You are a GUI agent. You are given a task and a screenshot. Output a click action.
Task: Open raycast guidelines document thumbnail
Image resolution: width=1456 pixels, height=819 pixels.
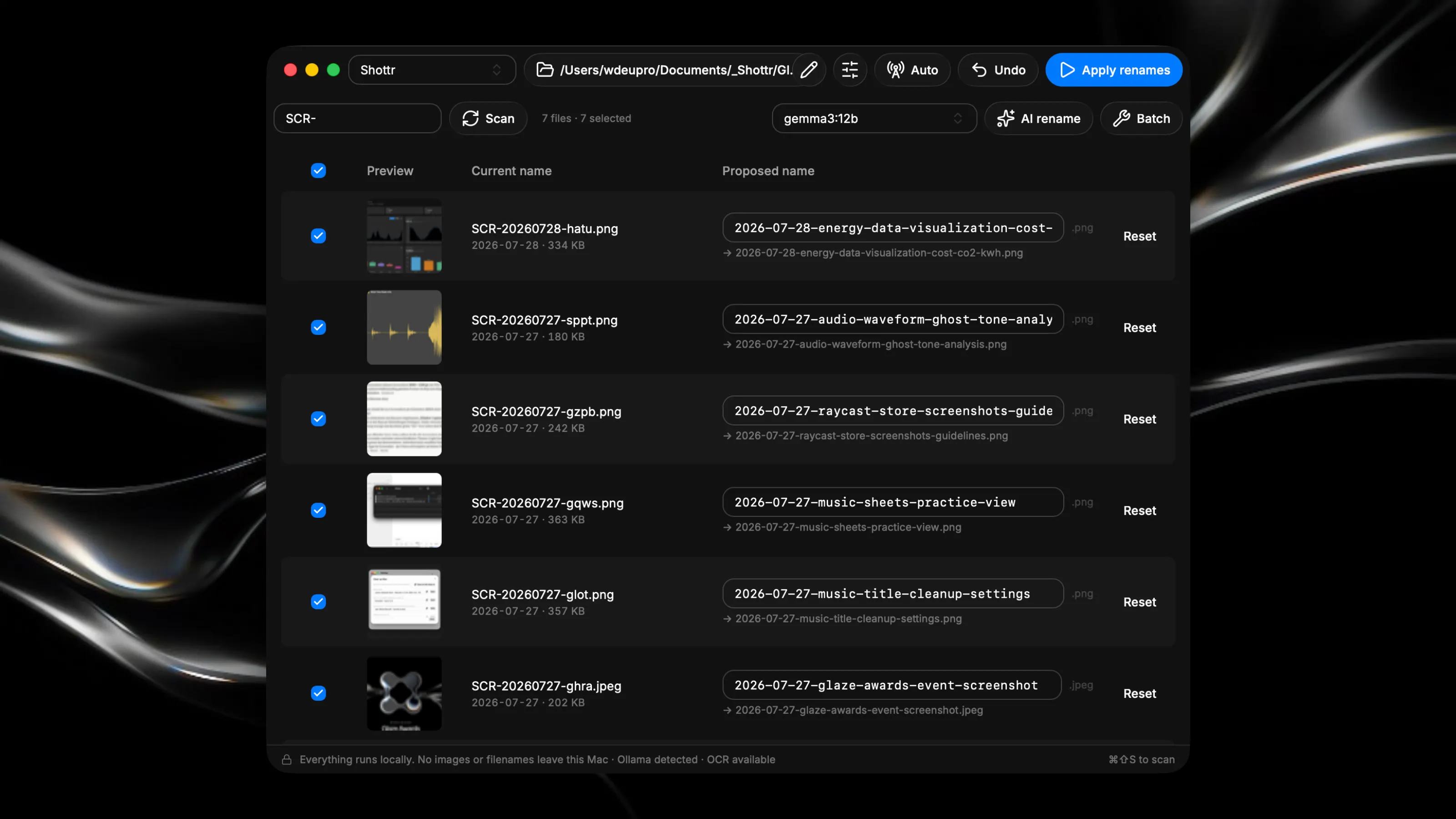(404, 419)
